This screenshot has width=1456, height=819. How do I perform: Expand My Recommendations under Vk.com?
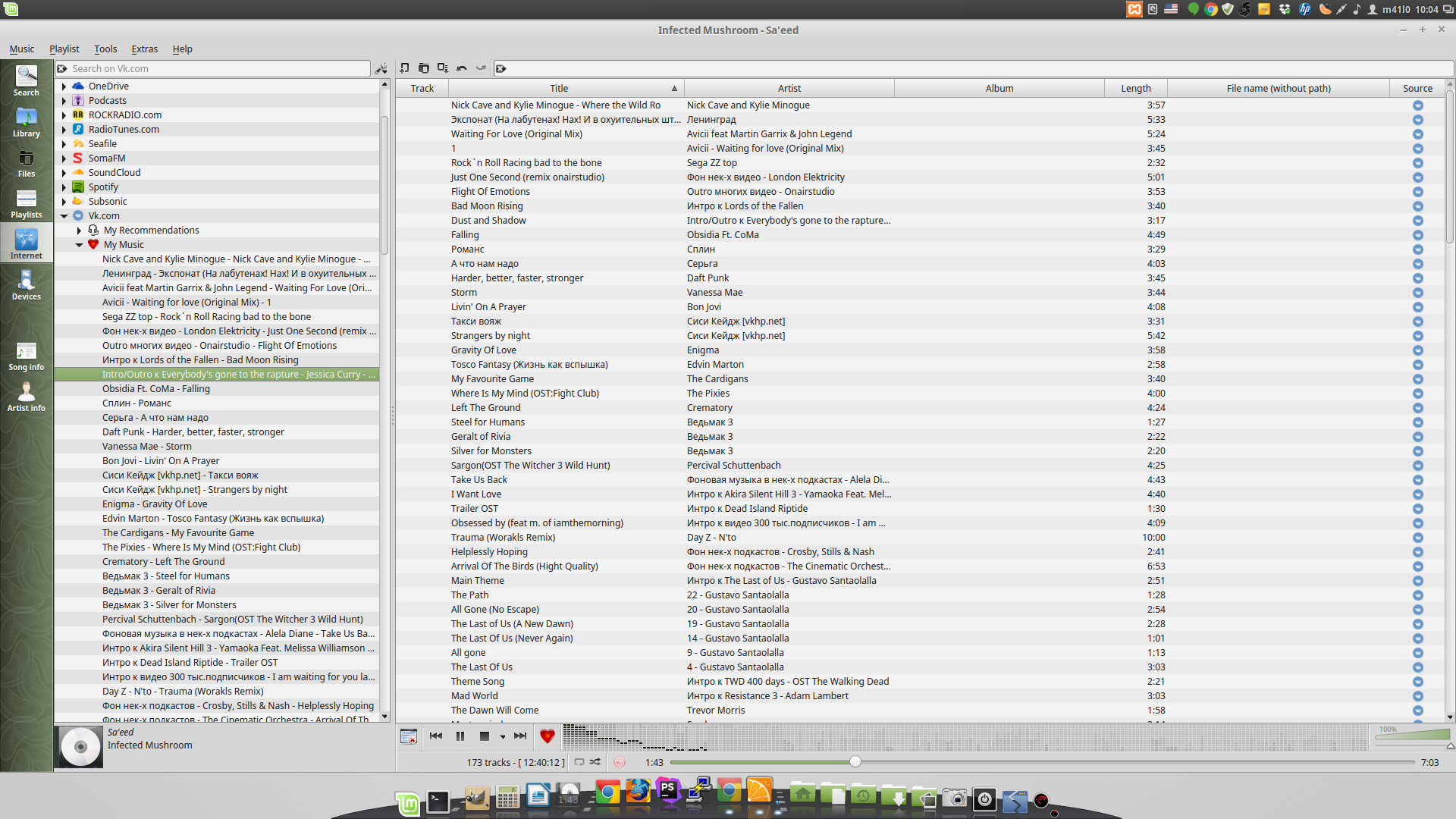click(79, 231)
